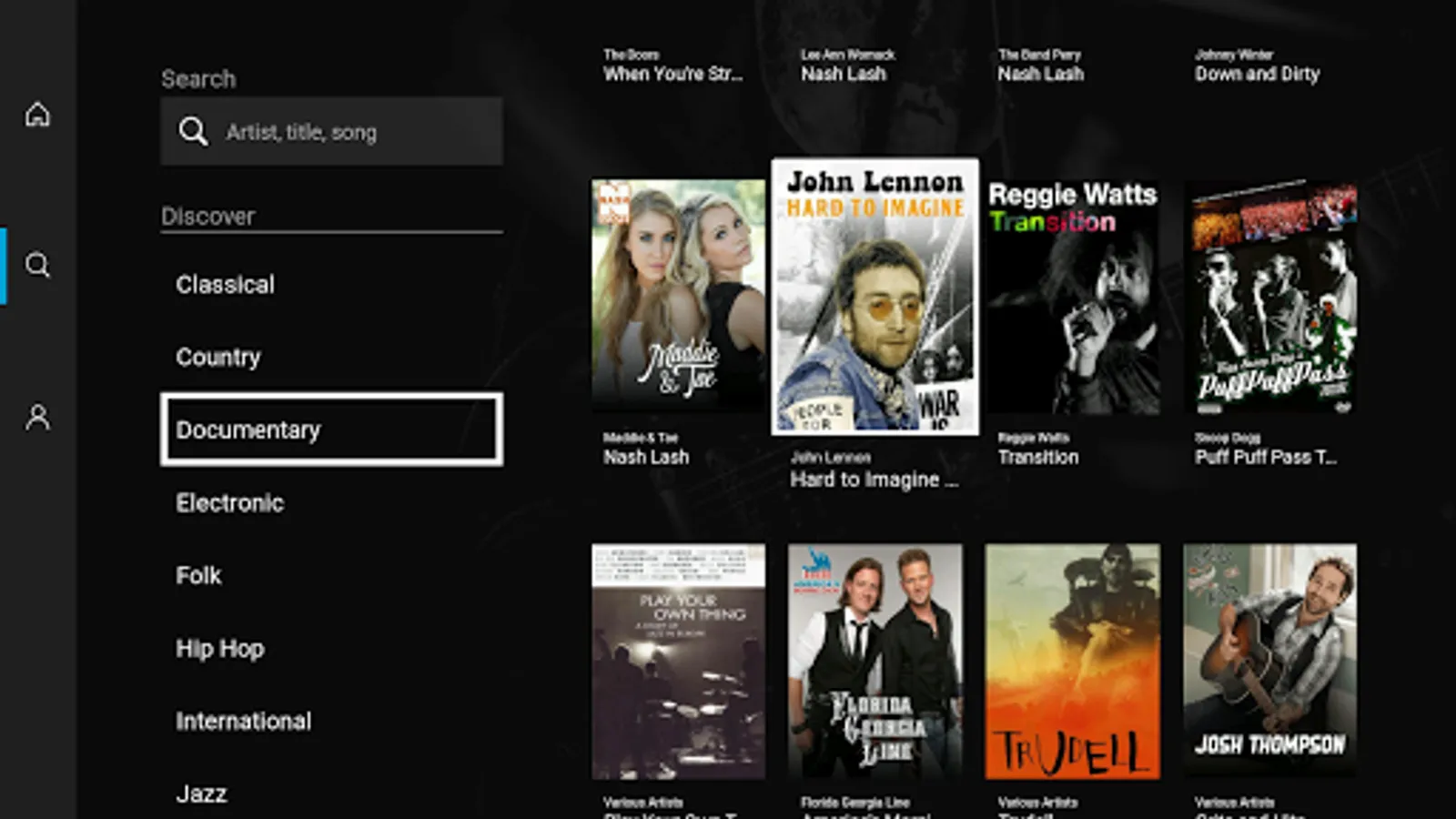Screen dimensions: 1456x819
Task: Open Search from the left sidebar
Action: pyautogui.click(x=37, y=265)
